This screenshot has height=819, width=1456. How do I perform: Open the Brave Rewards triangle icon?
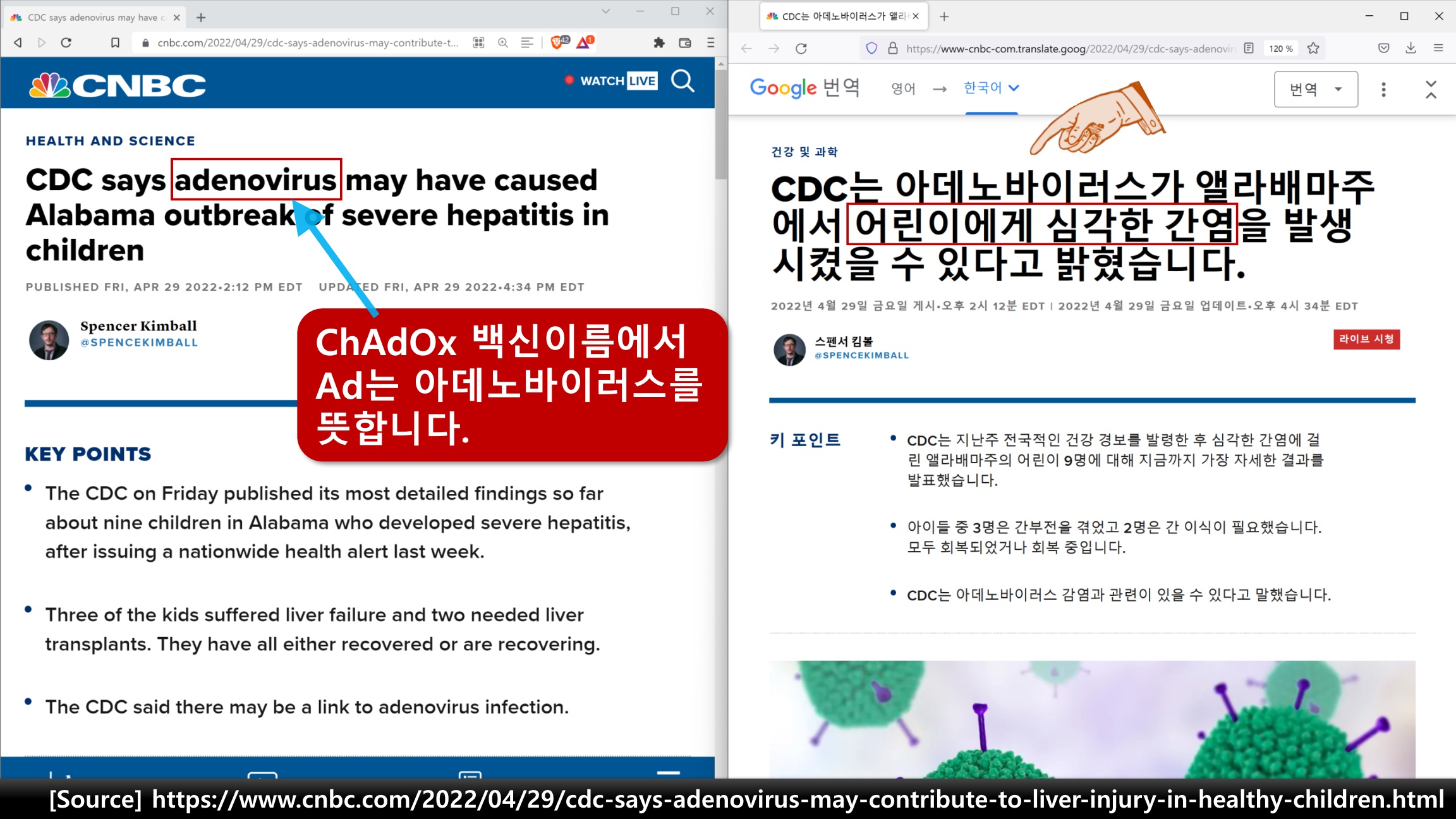pyautogui.click(x=585, y=42)
